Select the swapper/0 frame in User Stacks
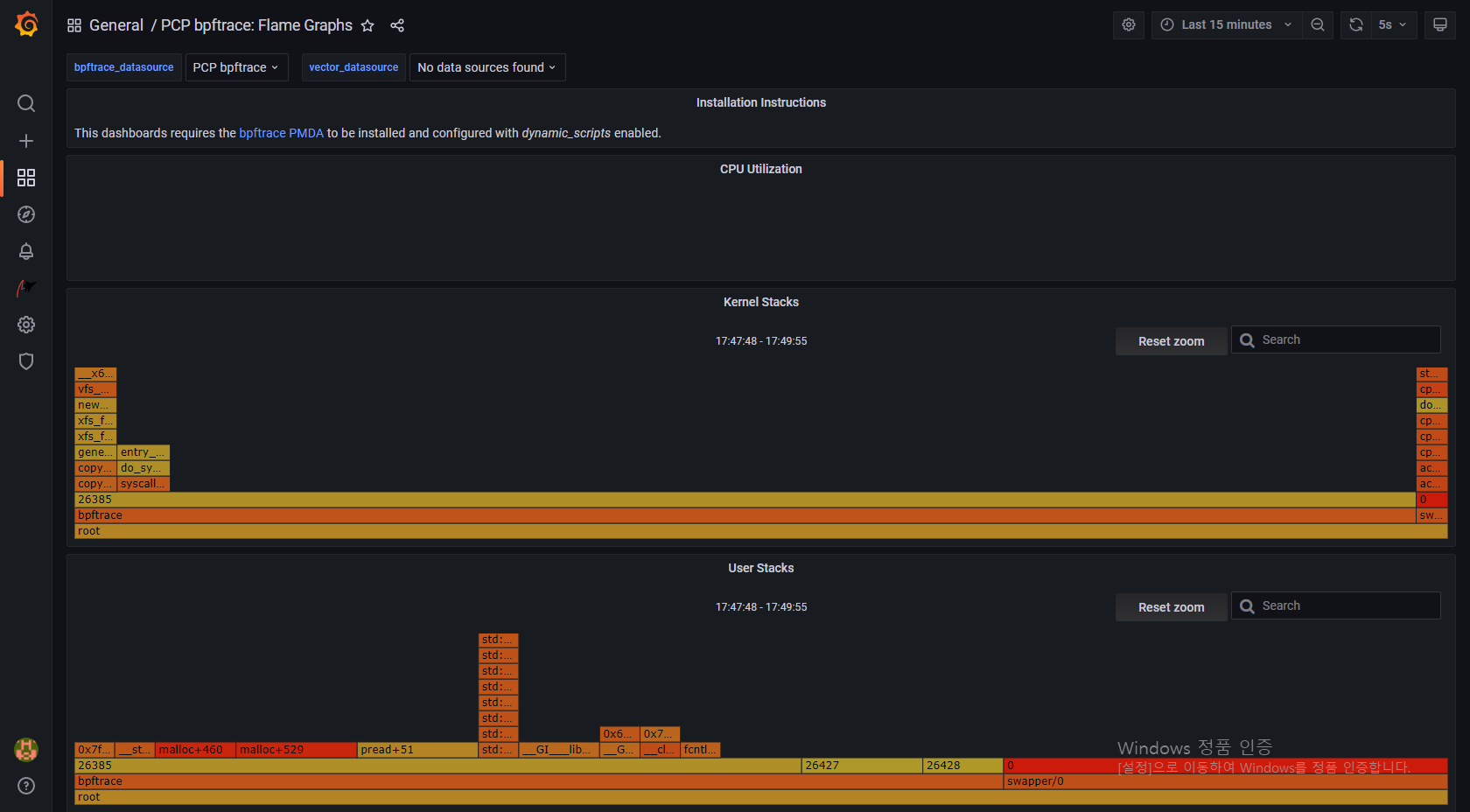This screenshot has width=1470, height=812. point(1226,781)
